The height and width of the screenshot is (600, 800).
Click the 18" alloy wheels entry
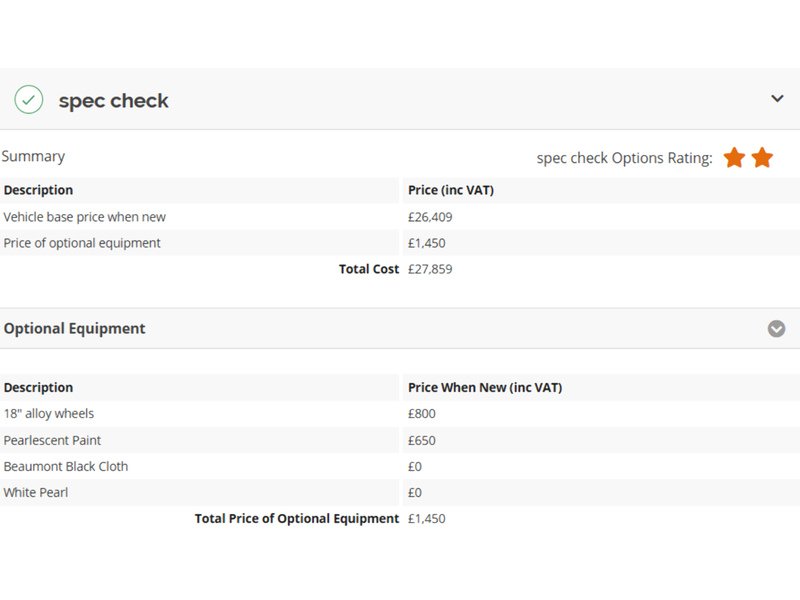click(x=49, y=414)
